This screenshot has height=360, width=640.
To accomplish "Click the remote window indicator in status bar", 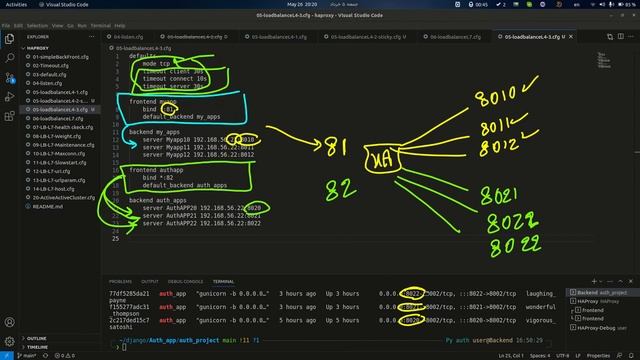I will click(x=7, y=356).
